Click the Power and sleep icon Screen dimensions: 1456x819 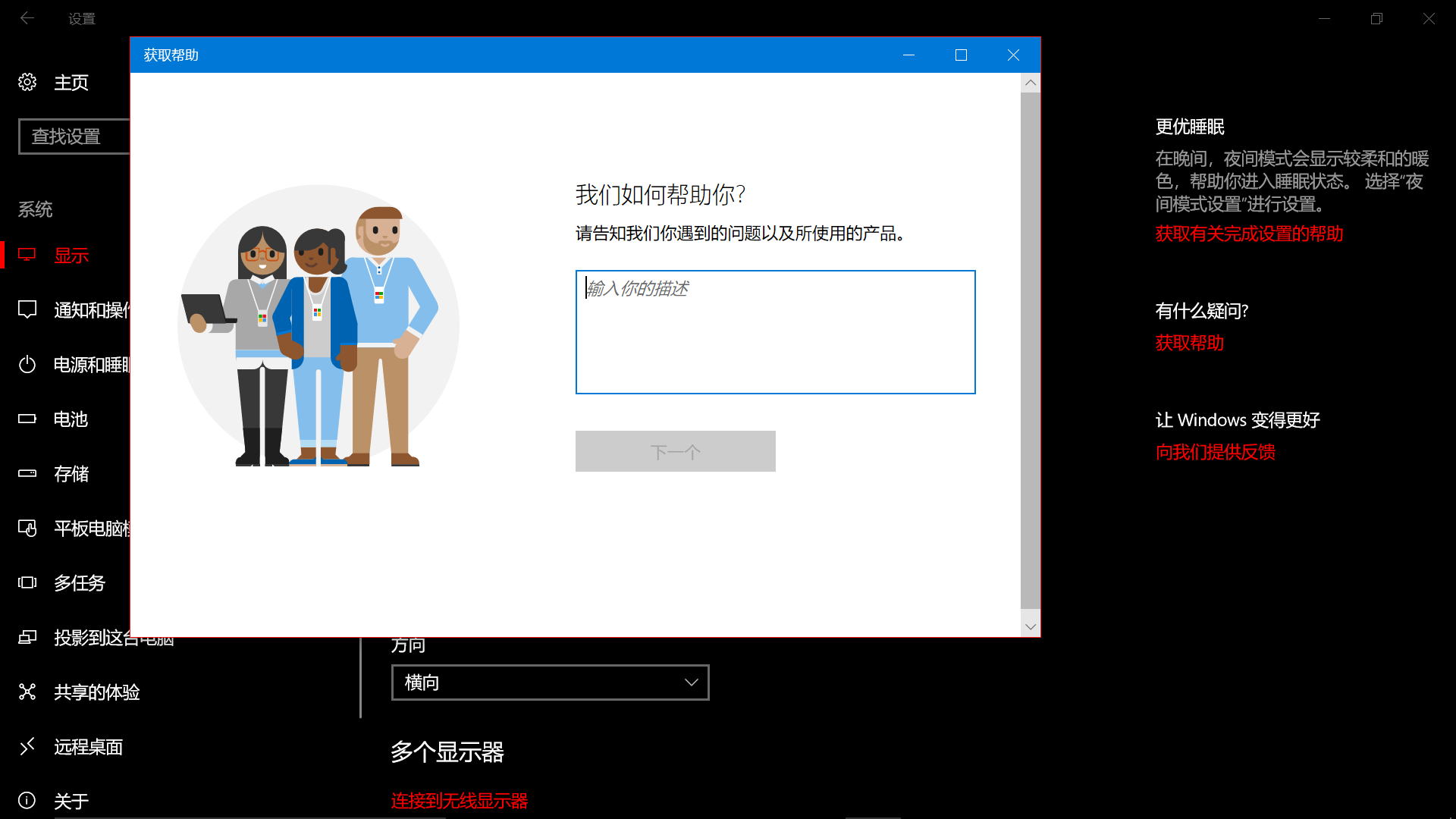[27, 365]
